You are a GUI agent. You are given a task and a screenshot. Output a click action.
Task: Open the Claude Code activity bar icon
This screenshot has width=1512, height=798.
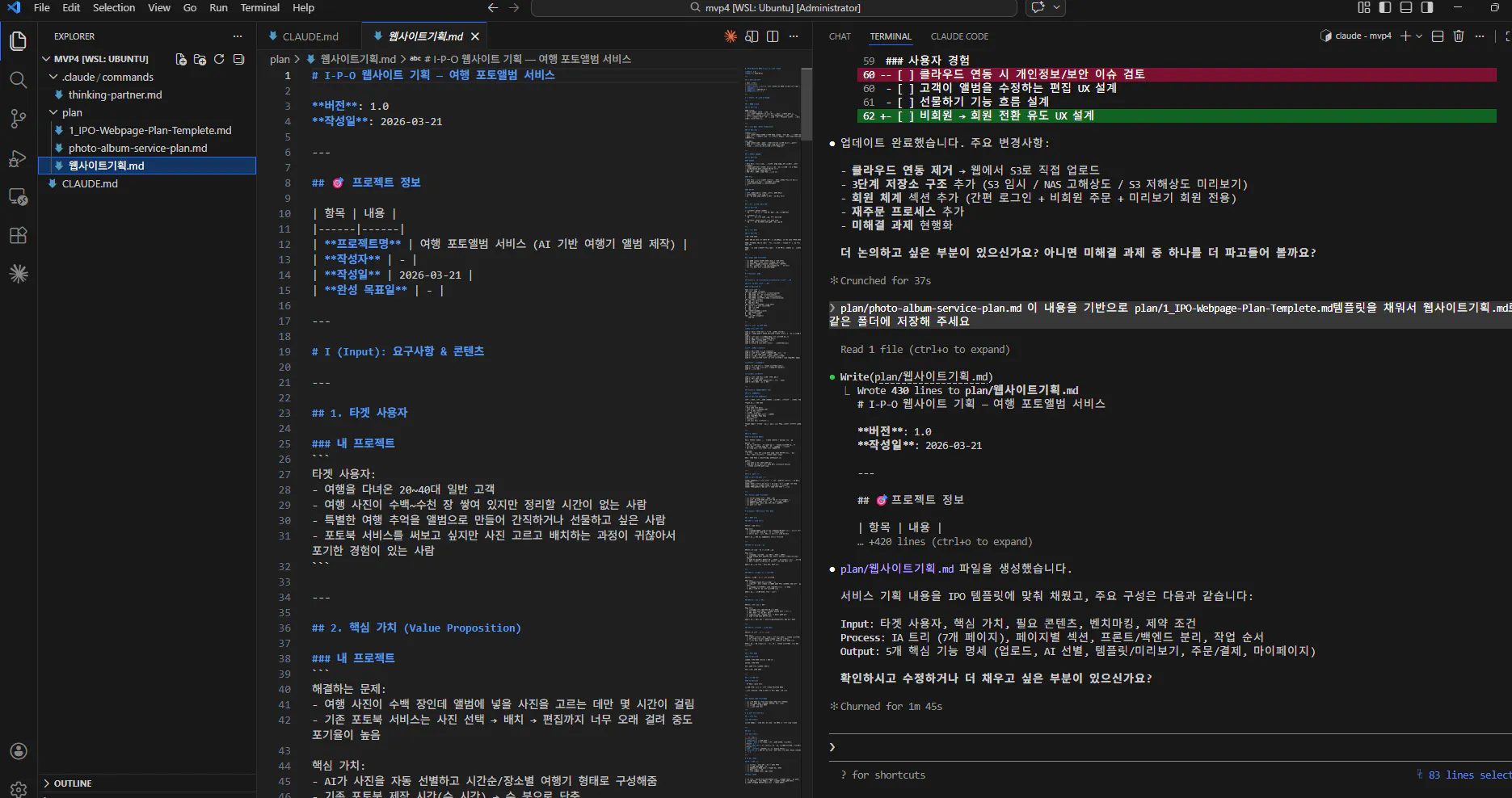[19, 275]
